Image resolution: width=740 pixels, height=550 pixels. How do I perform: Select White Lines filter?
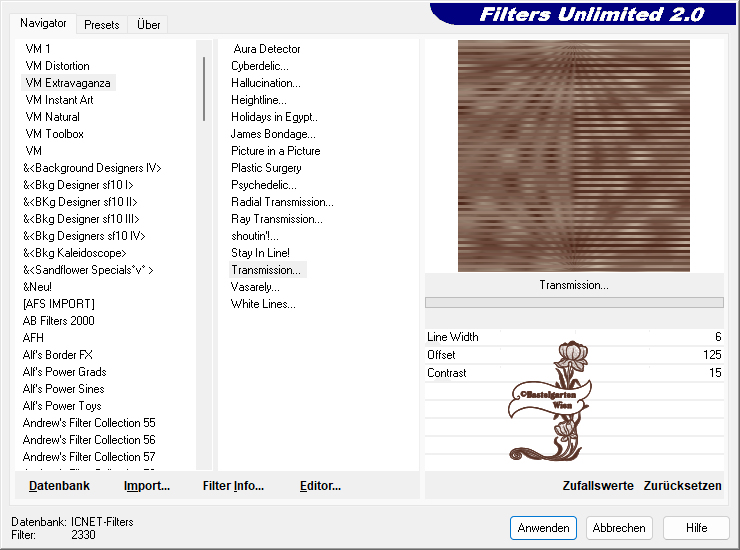[263, 304]
